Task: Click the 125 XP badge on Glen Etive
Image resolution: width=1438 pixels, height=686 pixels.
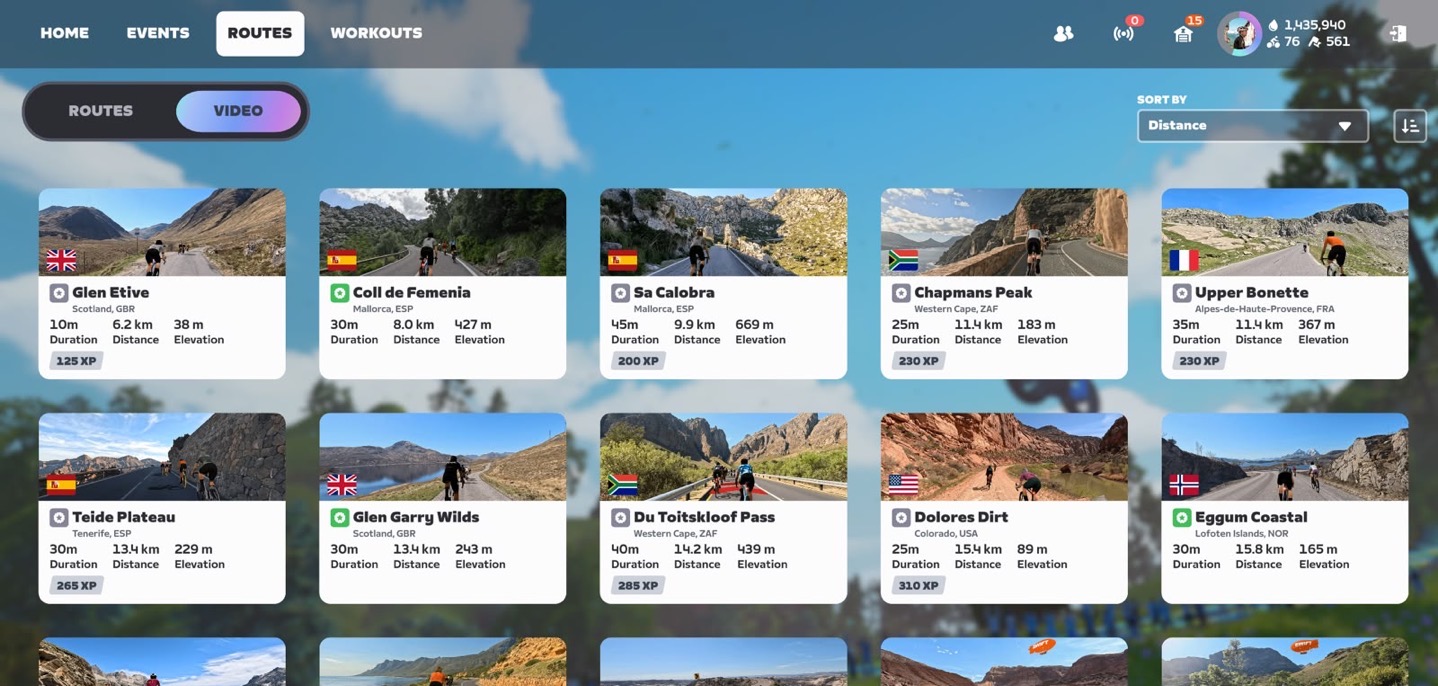Action: coord(76,361)
